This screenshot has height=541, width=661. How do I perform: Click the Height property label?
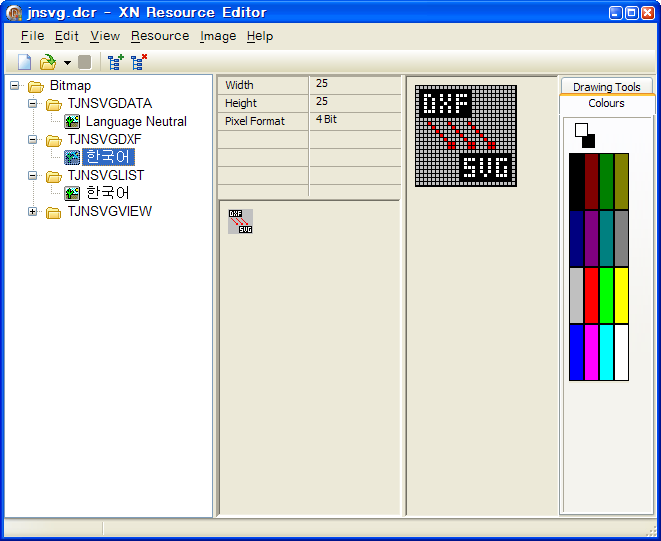[241, 103]
